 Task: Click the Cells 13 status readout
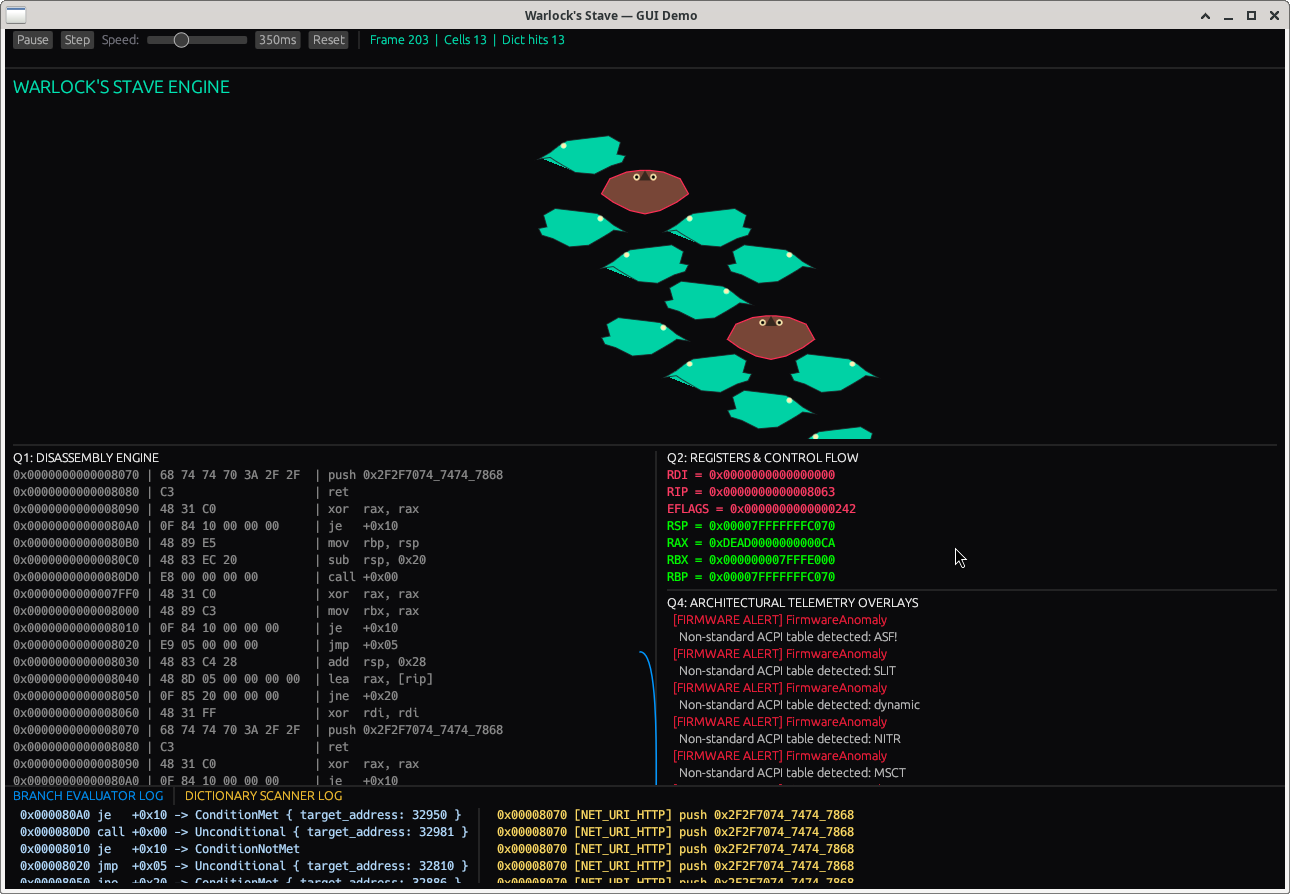tap(465, 40)
